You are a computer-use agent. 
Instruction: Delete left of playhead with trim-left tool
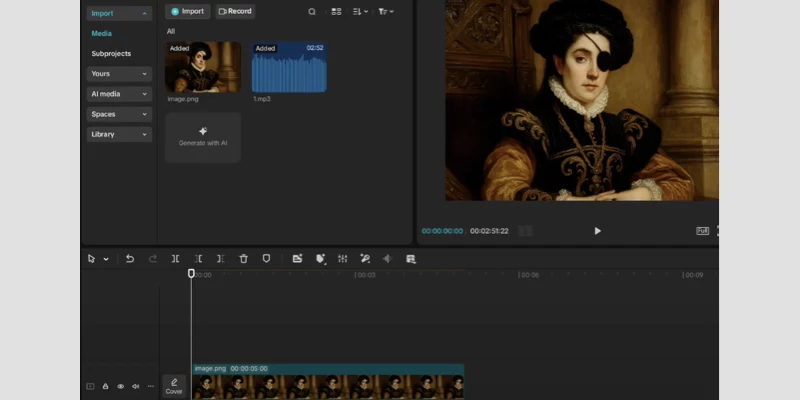(198, 259)
